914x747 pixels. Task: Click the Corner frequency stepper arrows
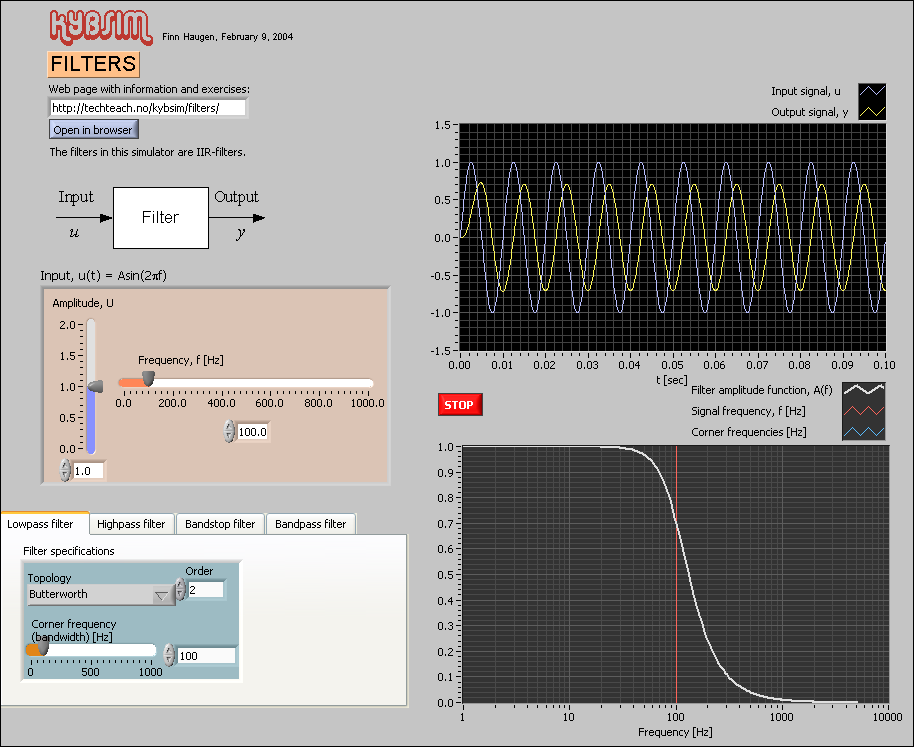[x=170, y=655]
